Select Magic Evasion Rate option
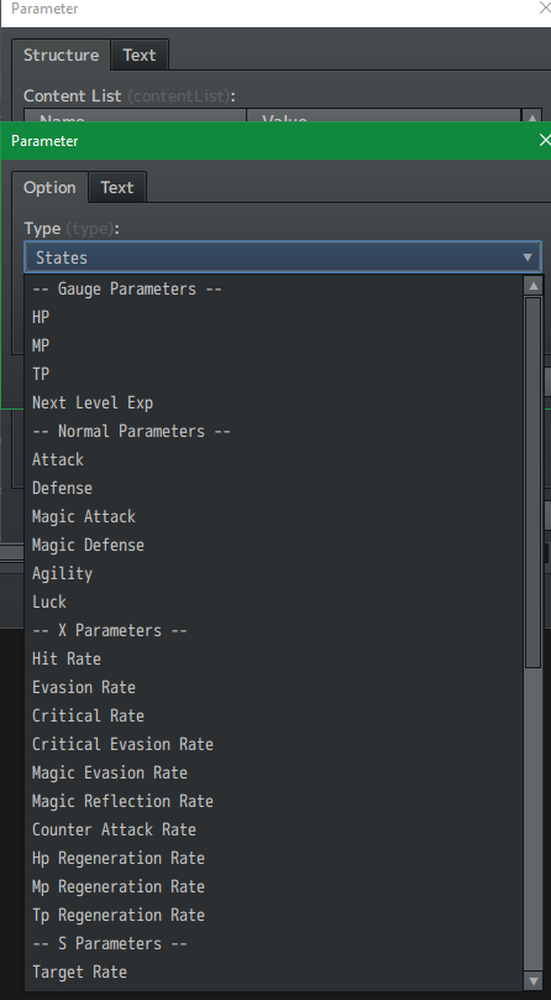 (x=274, y=772)
